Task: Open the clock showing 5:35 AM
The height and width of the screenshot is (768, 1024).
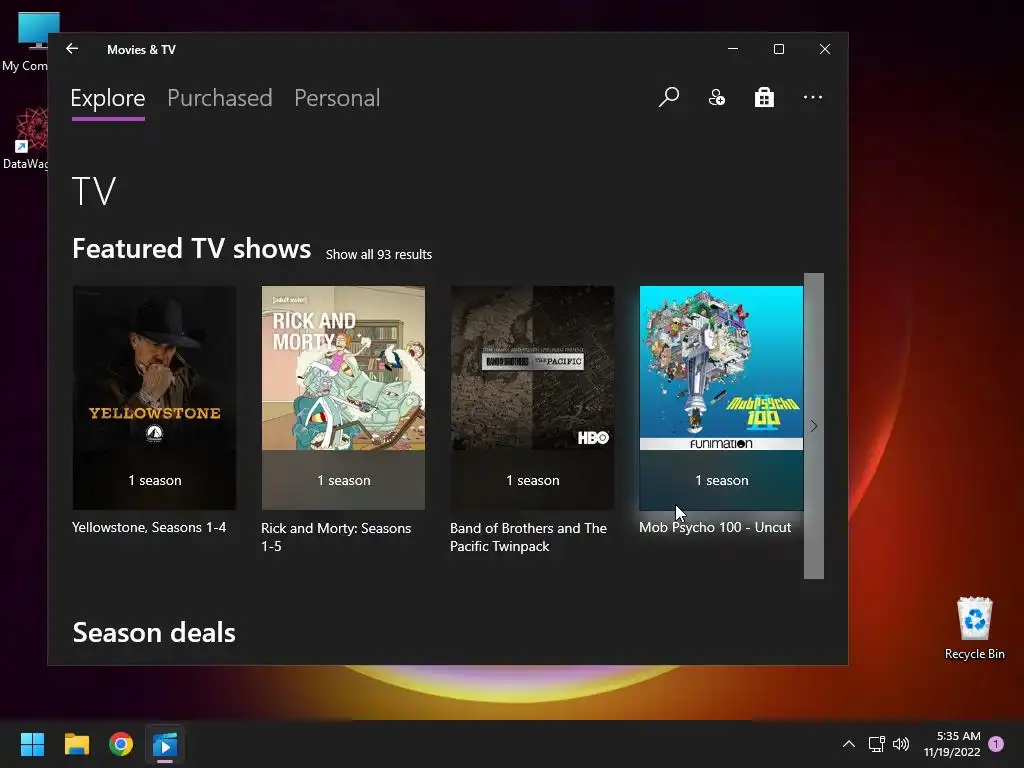Action: click(x=952, y=744)
